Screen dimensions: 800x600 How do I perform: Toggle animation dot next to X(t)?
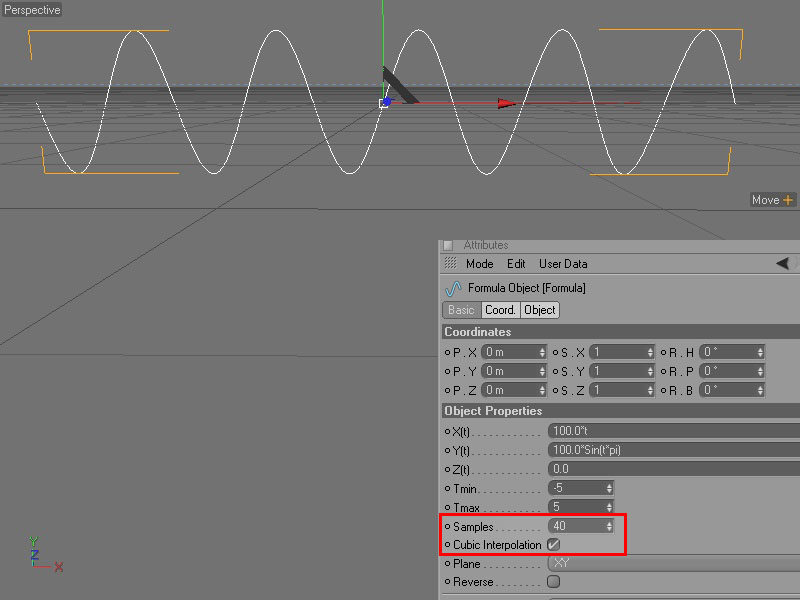click(447, 432)
